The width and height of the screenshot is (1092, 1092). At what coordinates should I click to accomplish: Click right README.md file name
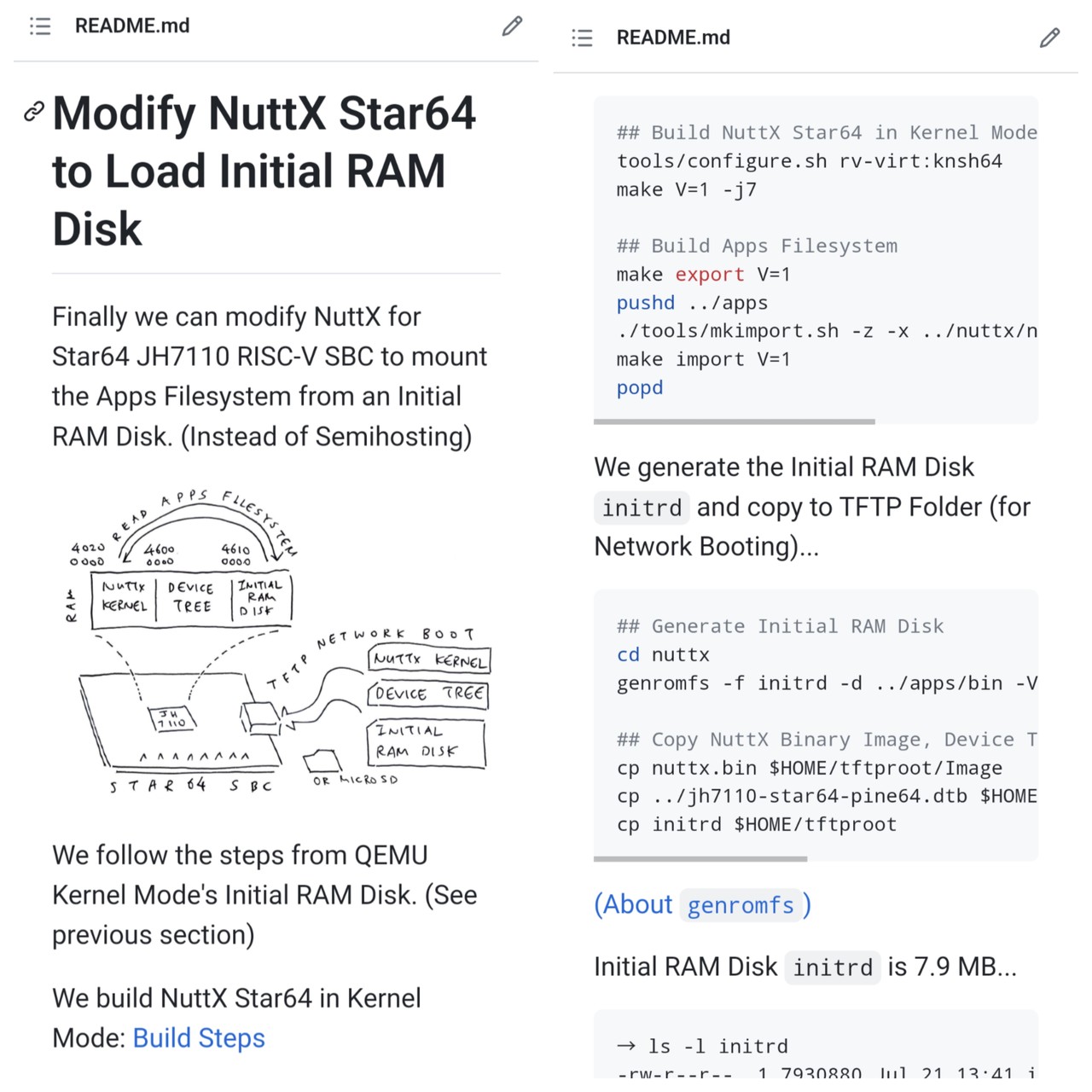point(673,38)
